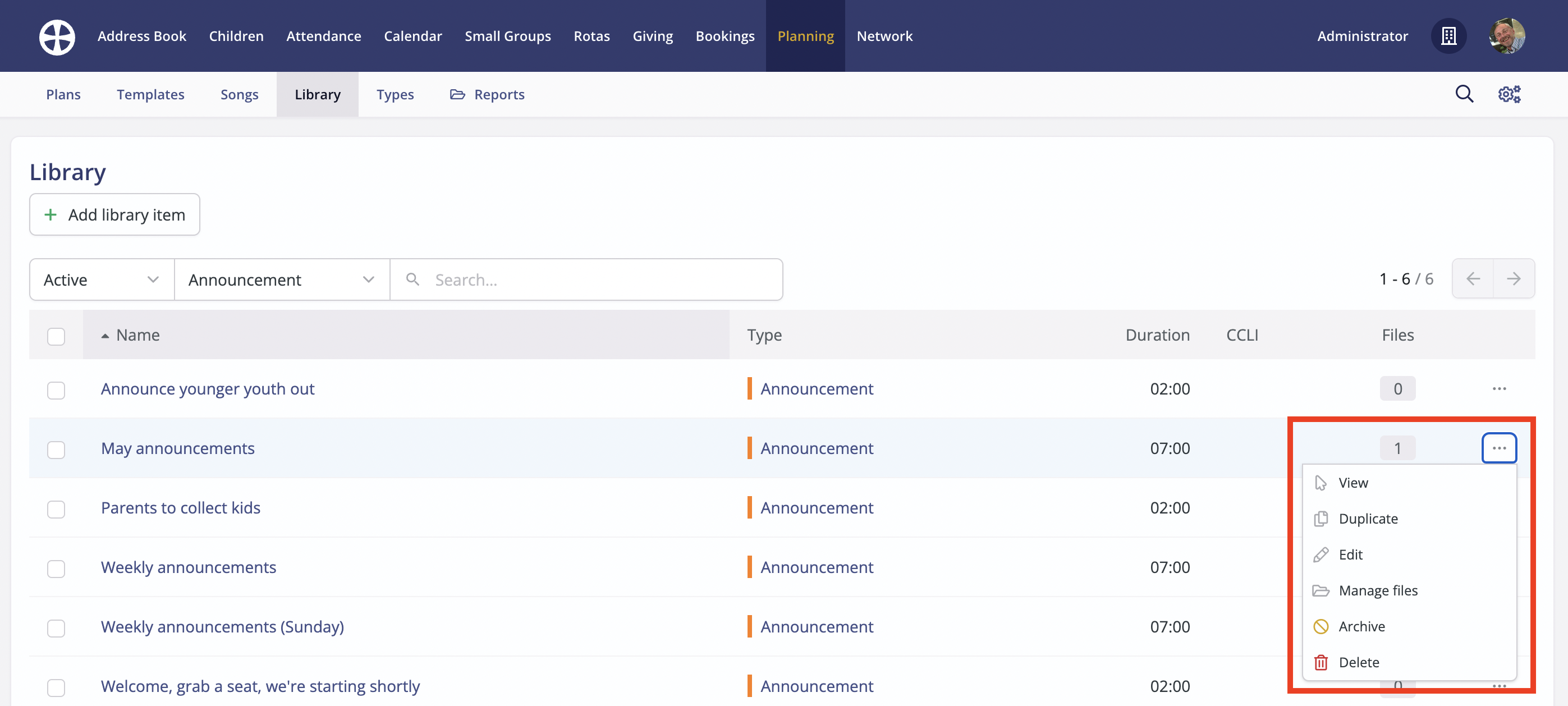The height and width of the screenshot is (706, 1568).
Task: Choose Duplicate from the context menu
Action: tap(1368, 519)
